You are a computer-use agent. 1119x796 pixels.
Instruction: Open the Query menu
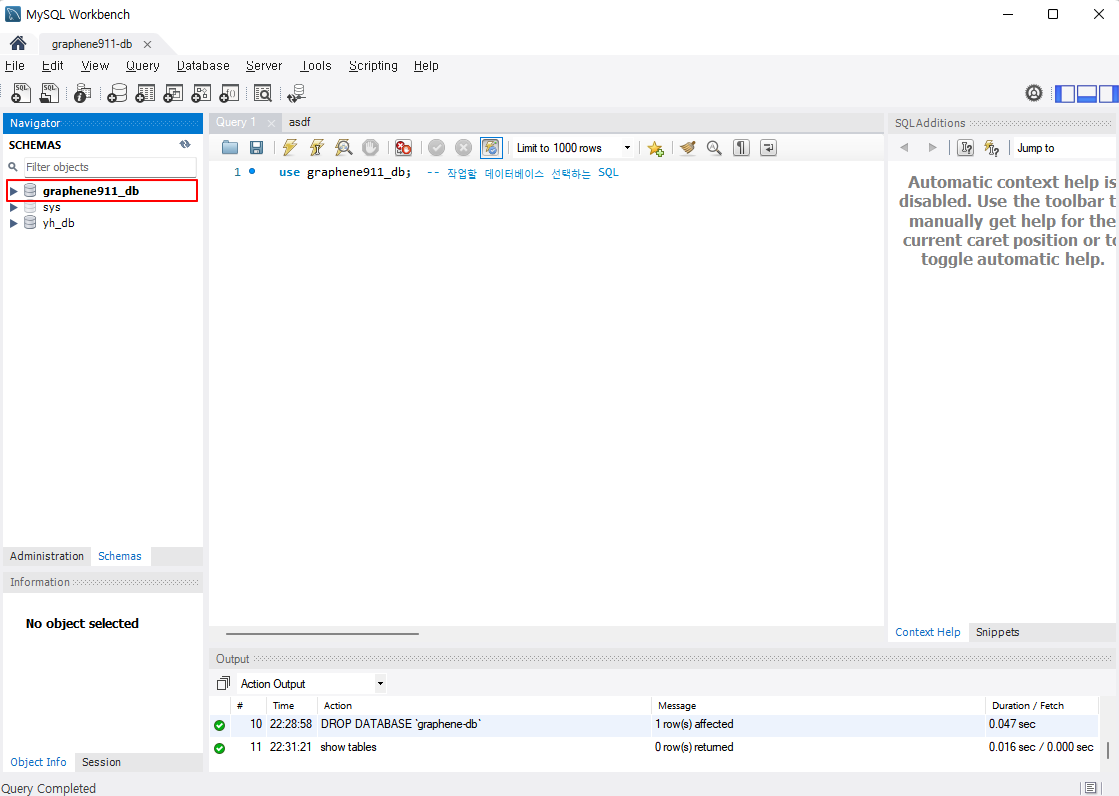pos(143,66)
